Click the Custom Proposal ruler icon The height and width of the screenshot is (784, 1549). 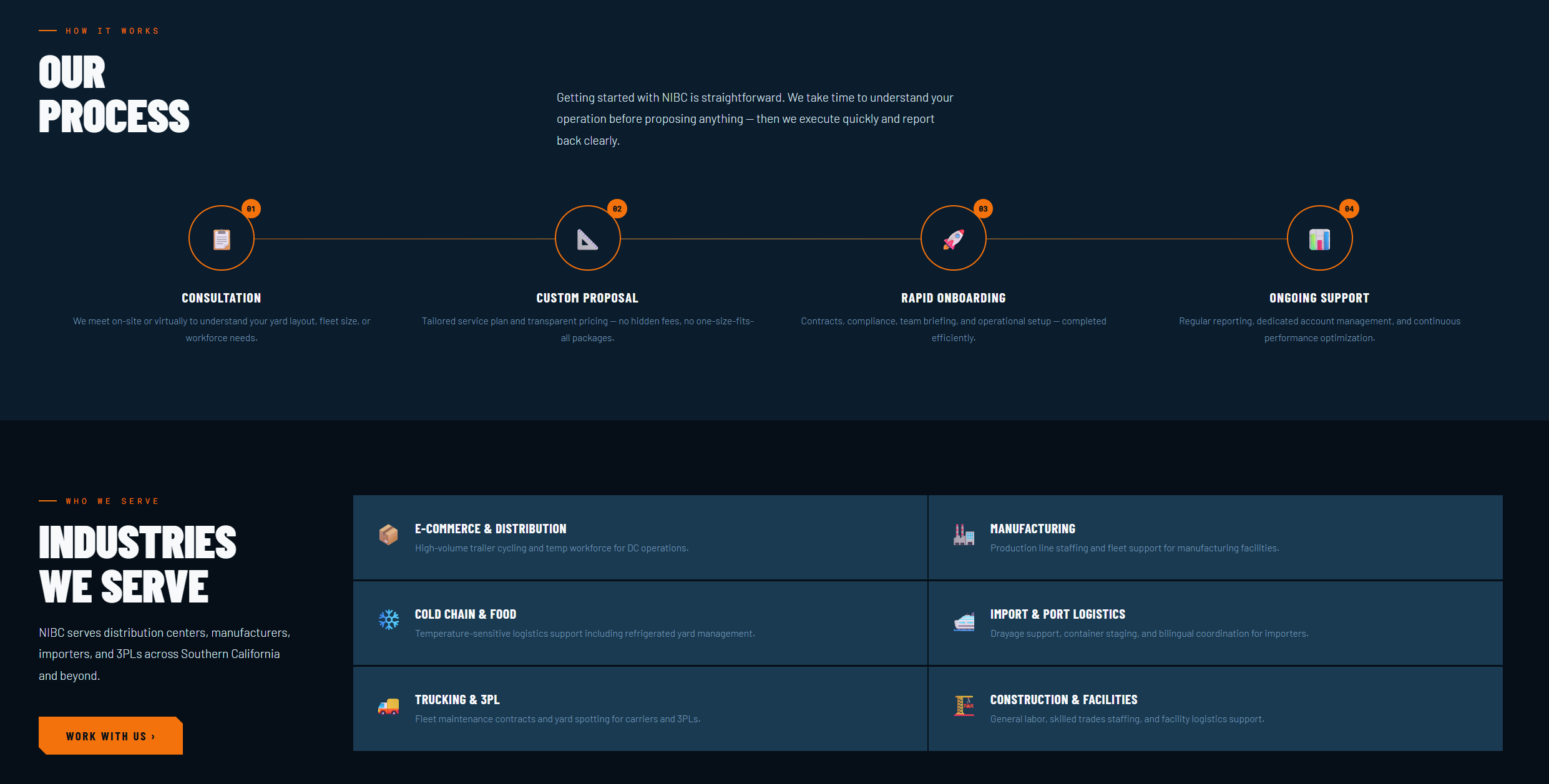click(587, 240)
